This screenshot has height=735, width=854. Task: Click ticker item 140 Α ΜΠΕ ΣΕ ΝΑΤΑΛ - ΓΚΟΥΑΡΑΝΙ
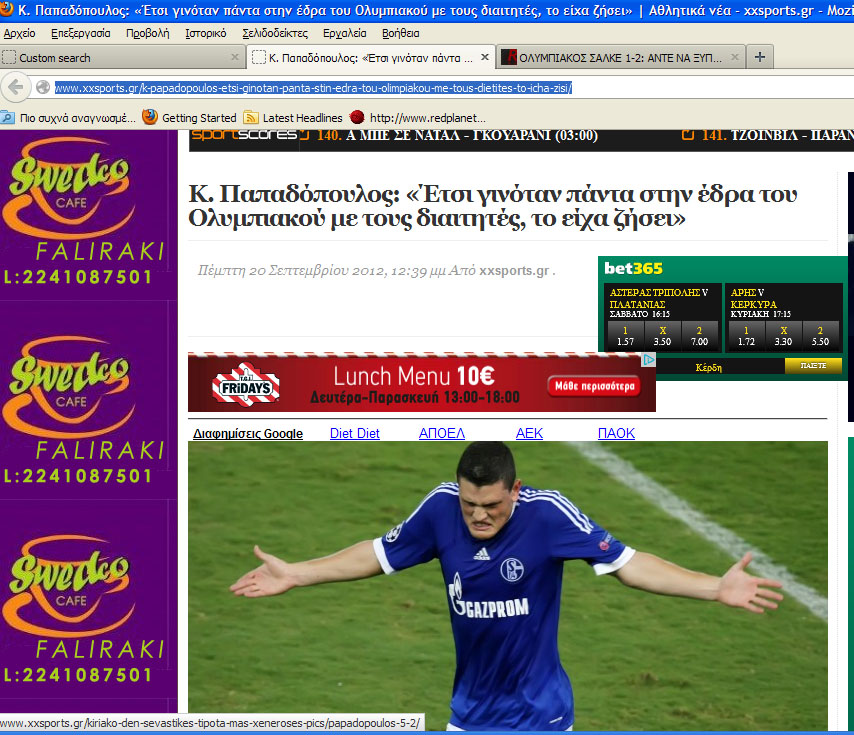457,135
